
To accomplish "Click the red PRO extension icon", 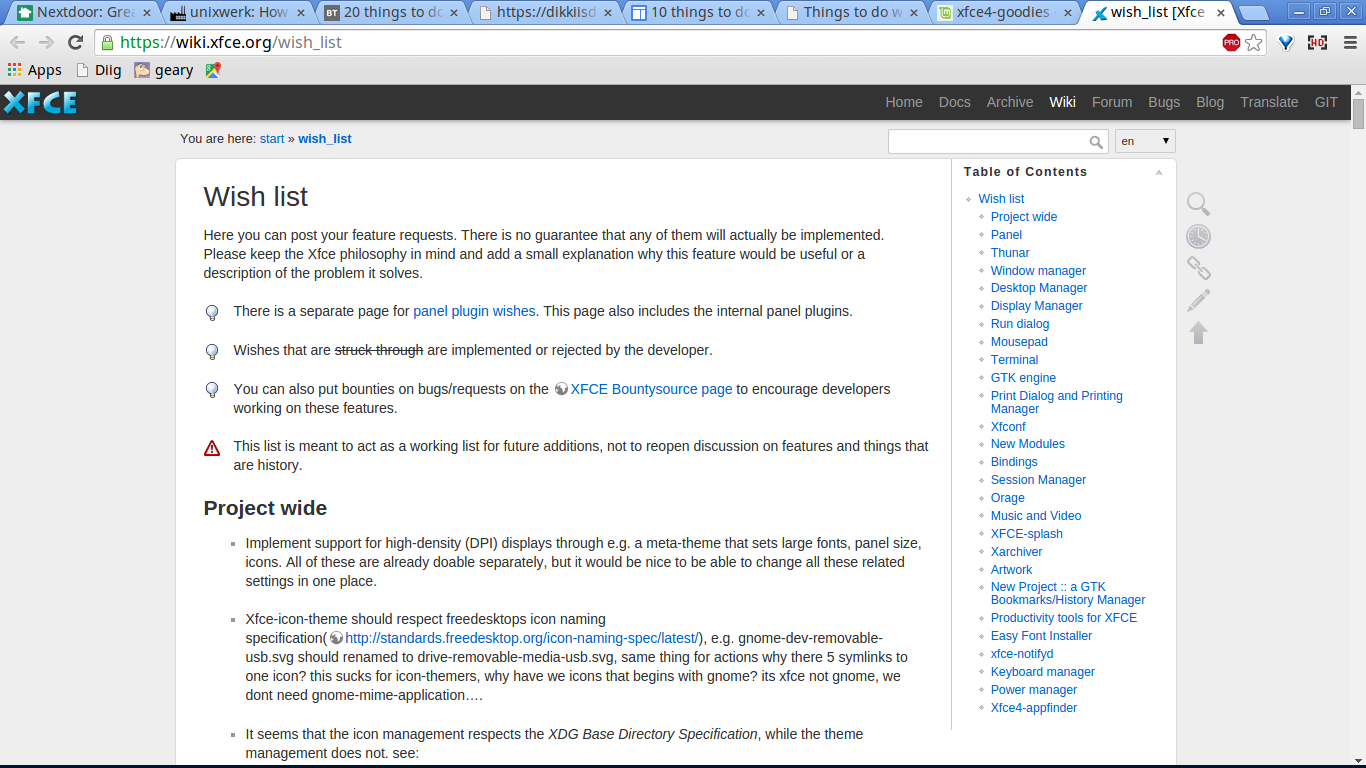I will (x=1231, y=43).
